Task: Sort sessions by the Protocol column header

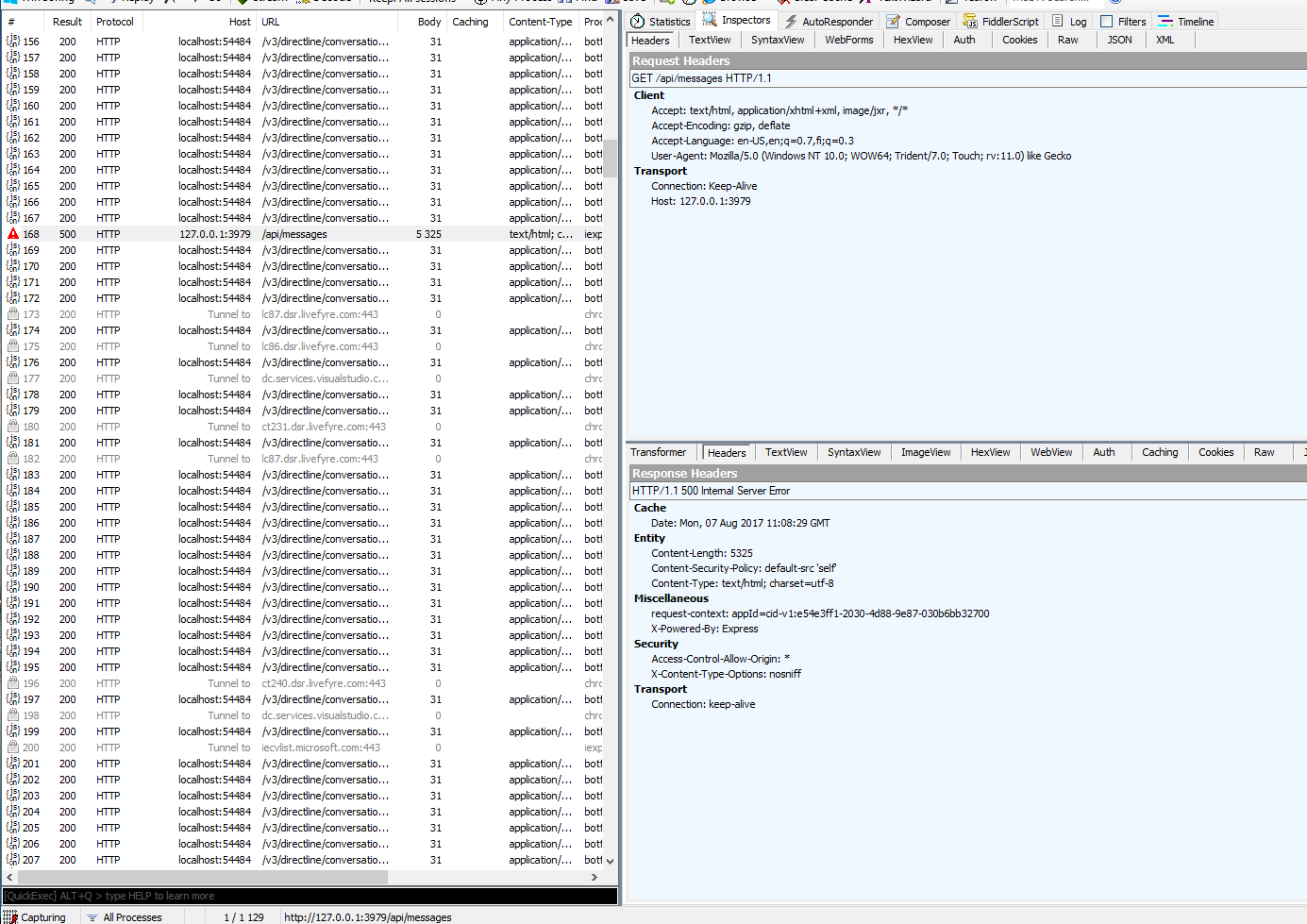Action: click(x=115, y=22)
